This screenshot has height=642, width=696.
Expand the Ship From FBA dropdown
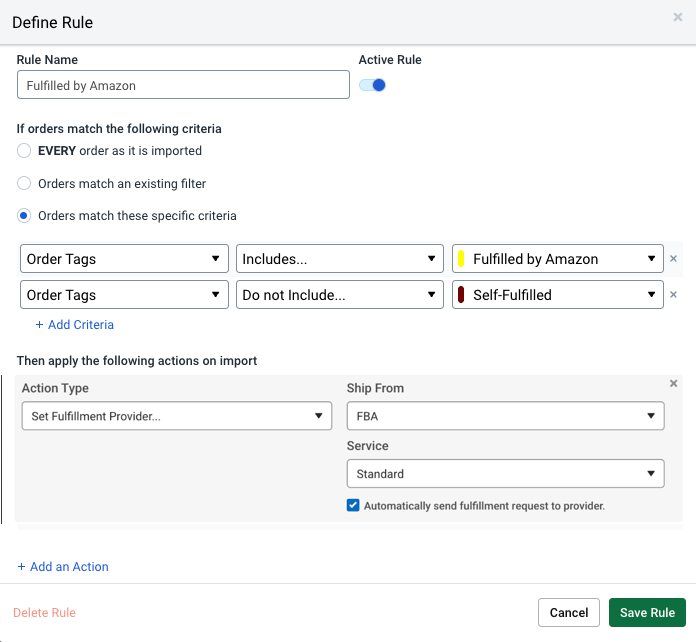[x=505, y=416]
